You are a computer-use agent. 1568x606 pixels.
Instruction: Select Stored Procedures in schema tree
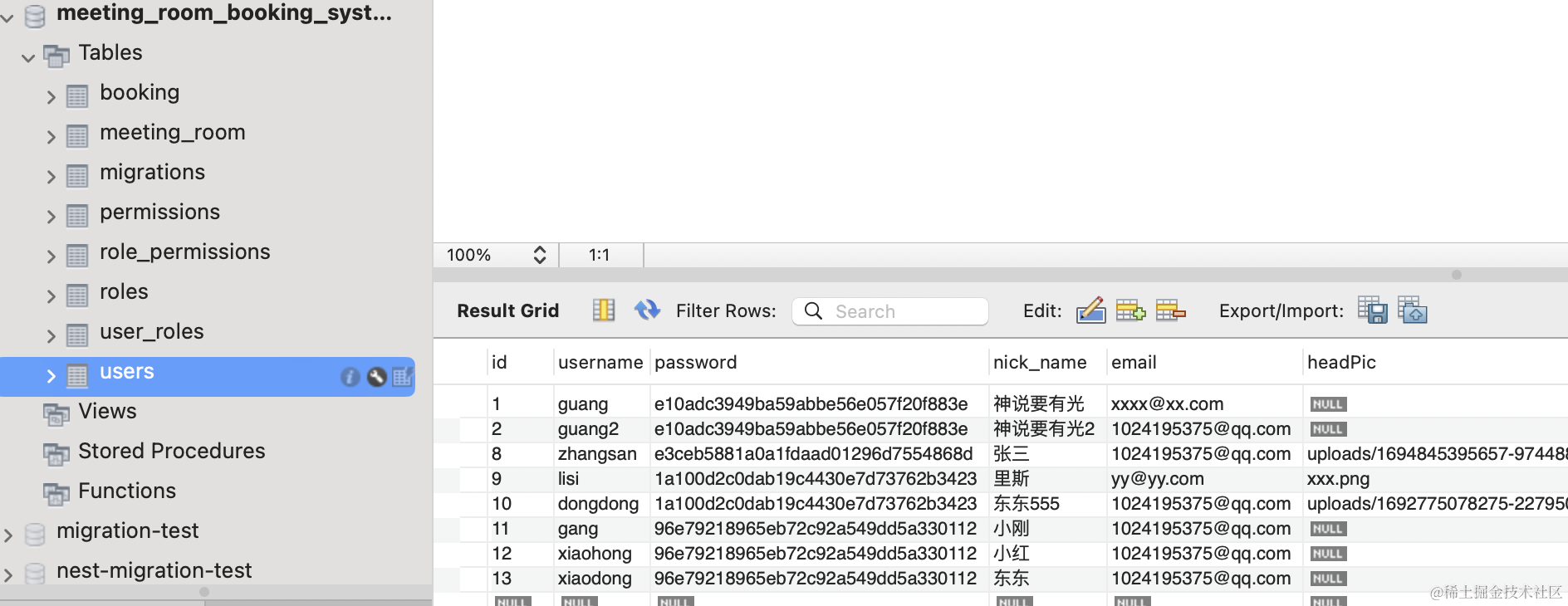pyautogui.click(x=171, y=452)
